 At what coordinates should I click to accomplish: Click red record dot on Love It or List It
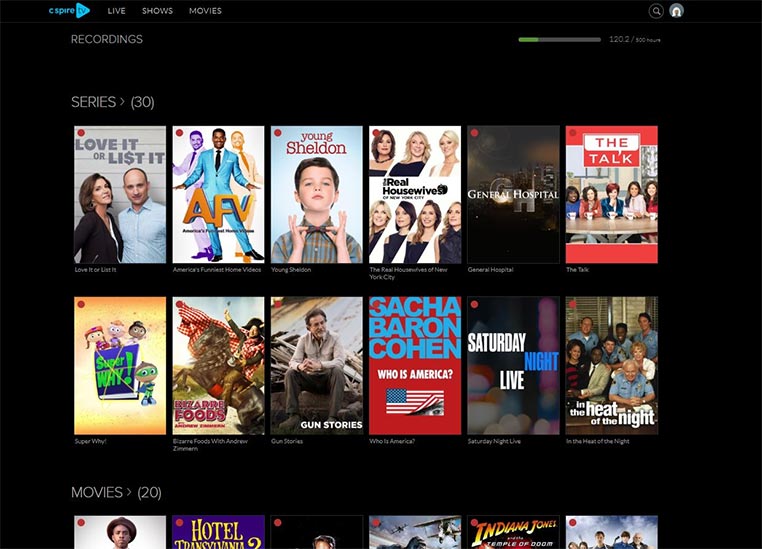click(81, 133)
